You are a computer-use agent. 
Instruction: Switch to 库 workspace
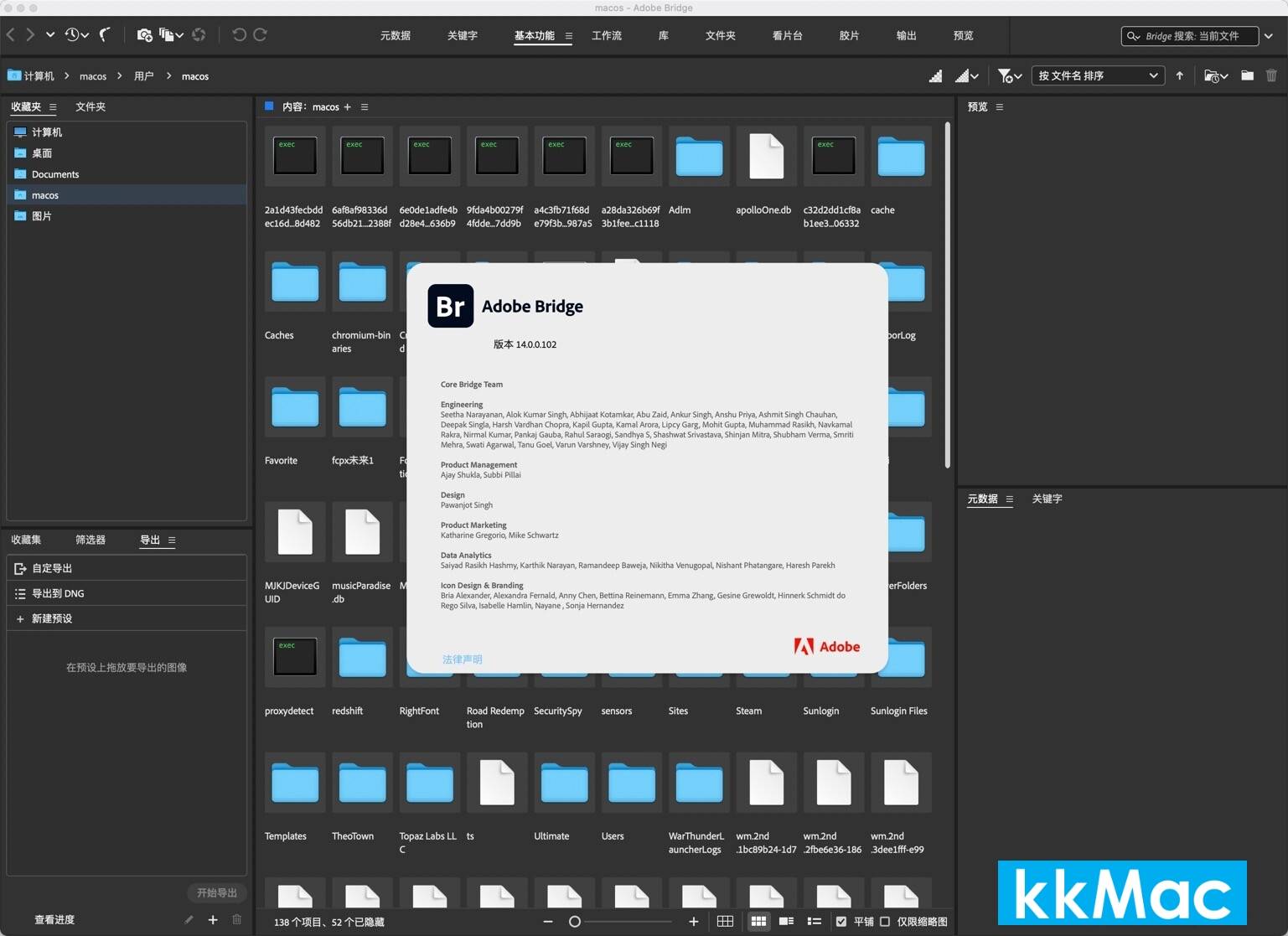tap(664, 36)
